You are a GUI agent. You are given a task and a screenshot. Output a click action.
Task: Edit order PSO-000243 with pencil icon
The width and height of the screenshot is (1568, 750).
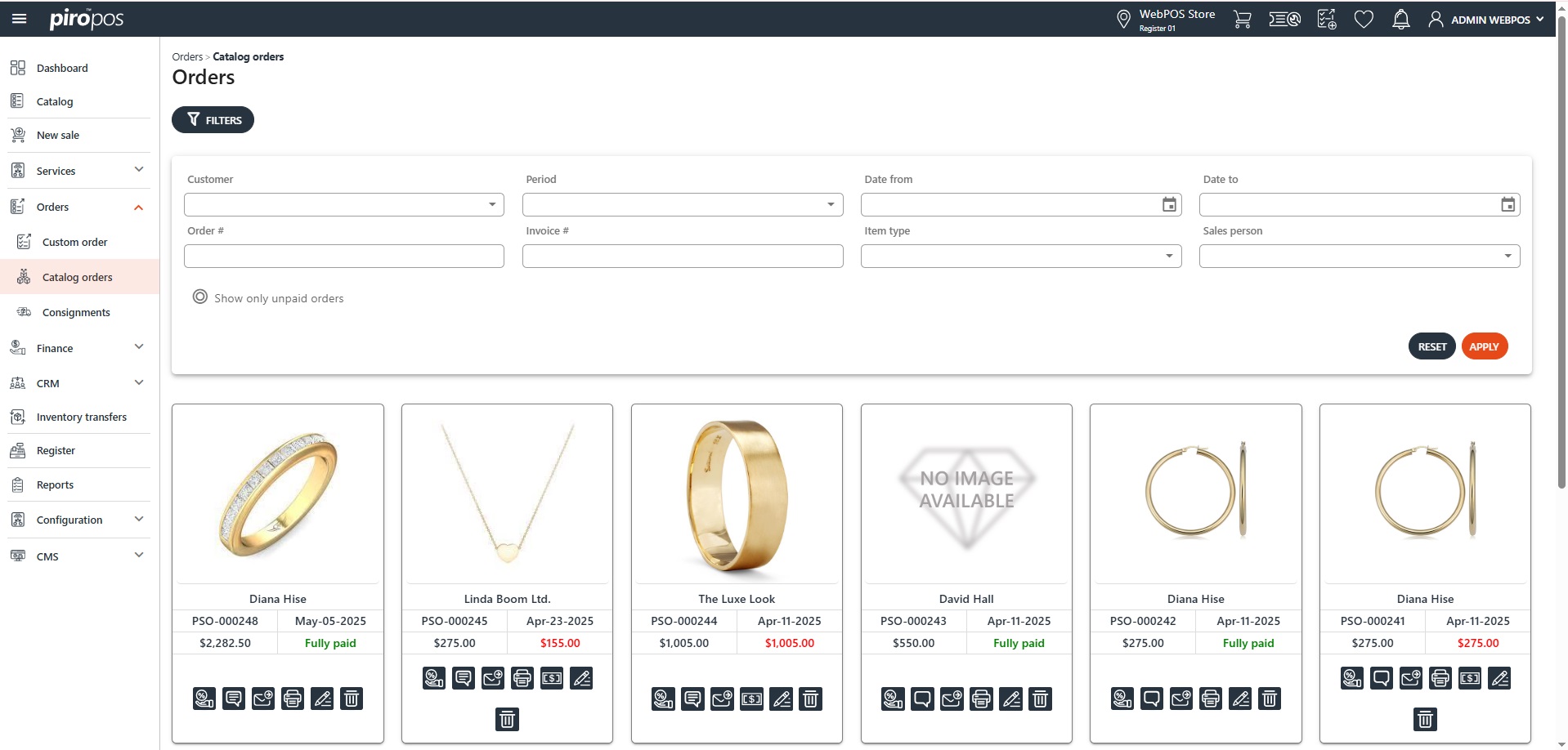click(1011, 699)
